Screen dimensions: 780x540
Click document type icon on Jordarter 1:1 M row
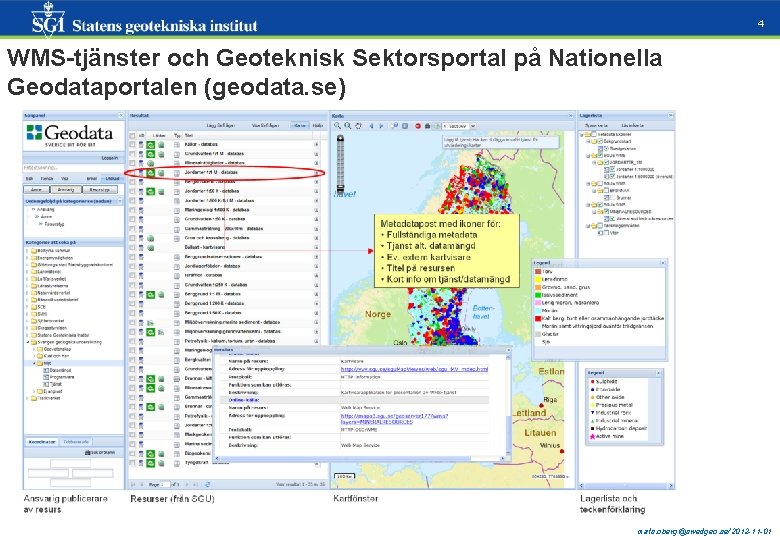pos(177,173)
